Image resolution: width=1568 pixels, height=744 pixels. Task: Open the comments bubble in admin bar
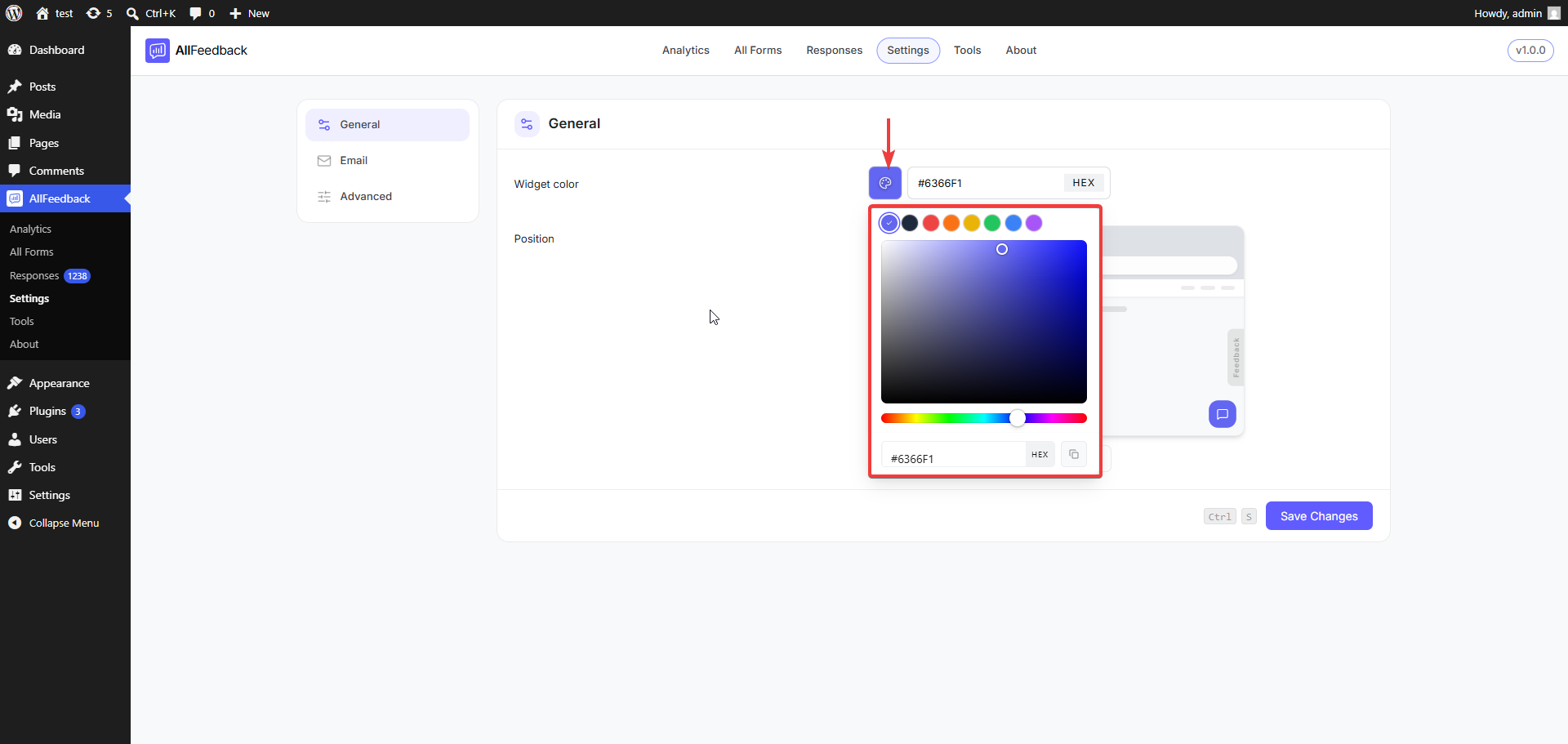click(x=203, y=13)
